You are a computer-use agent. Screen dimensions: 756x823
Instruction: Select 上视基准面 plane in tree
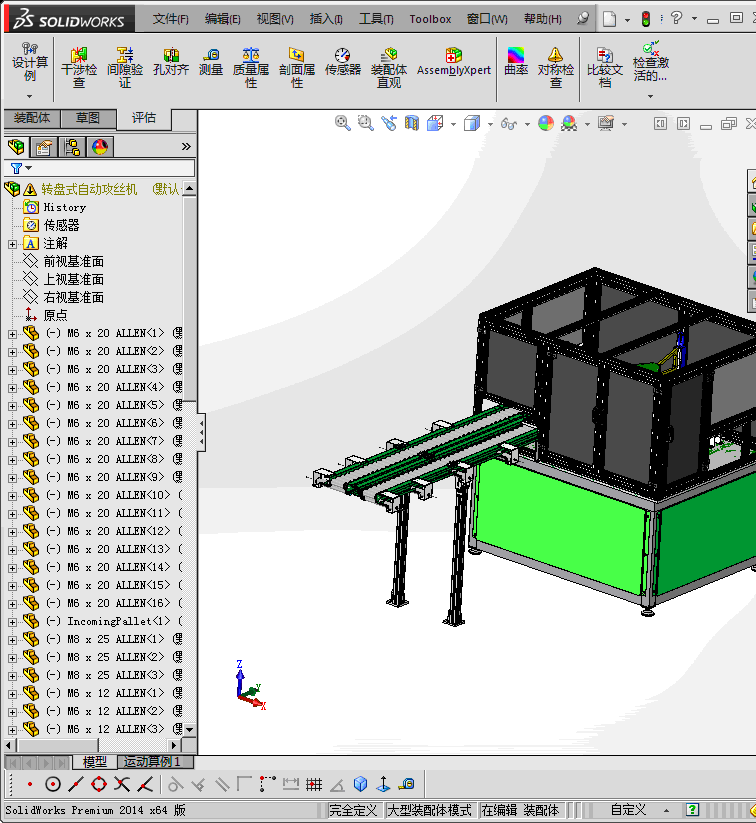point(74,279)
